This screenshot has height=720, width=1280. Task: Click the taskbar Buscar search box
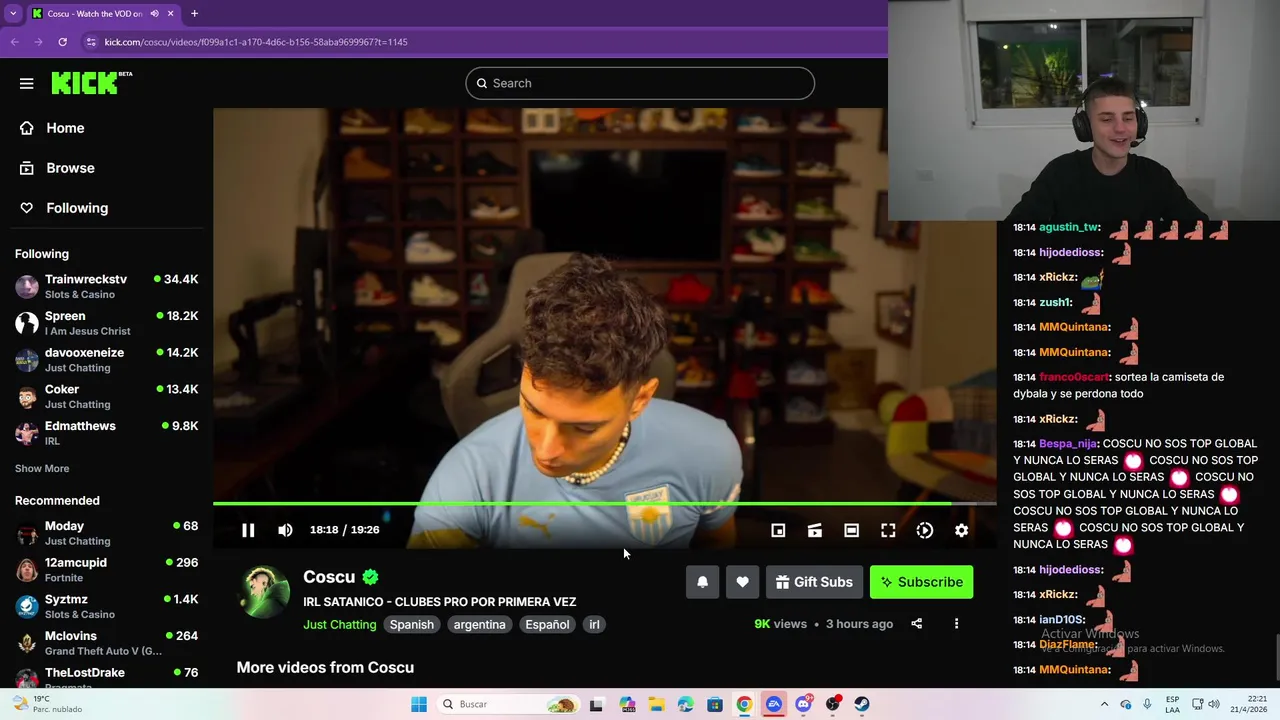coord(510,704)
